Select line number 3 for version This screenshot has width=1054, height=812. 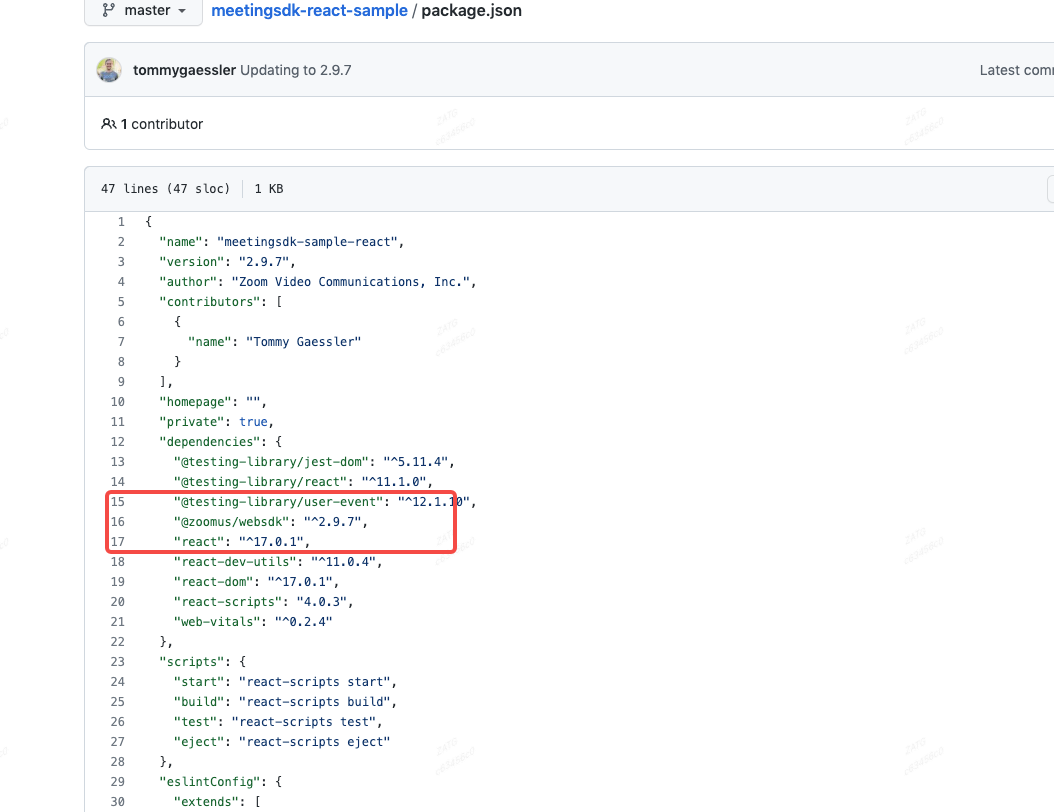[x=121, y=261]
